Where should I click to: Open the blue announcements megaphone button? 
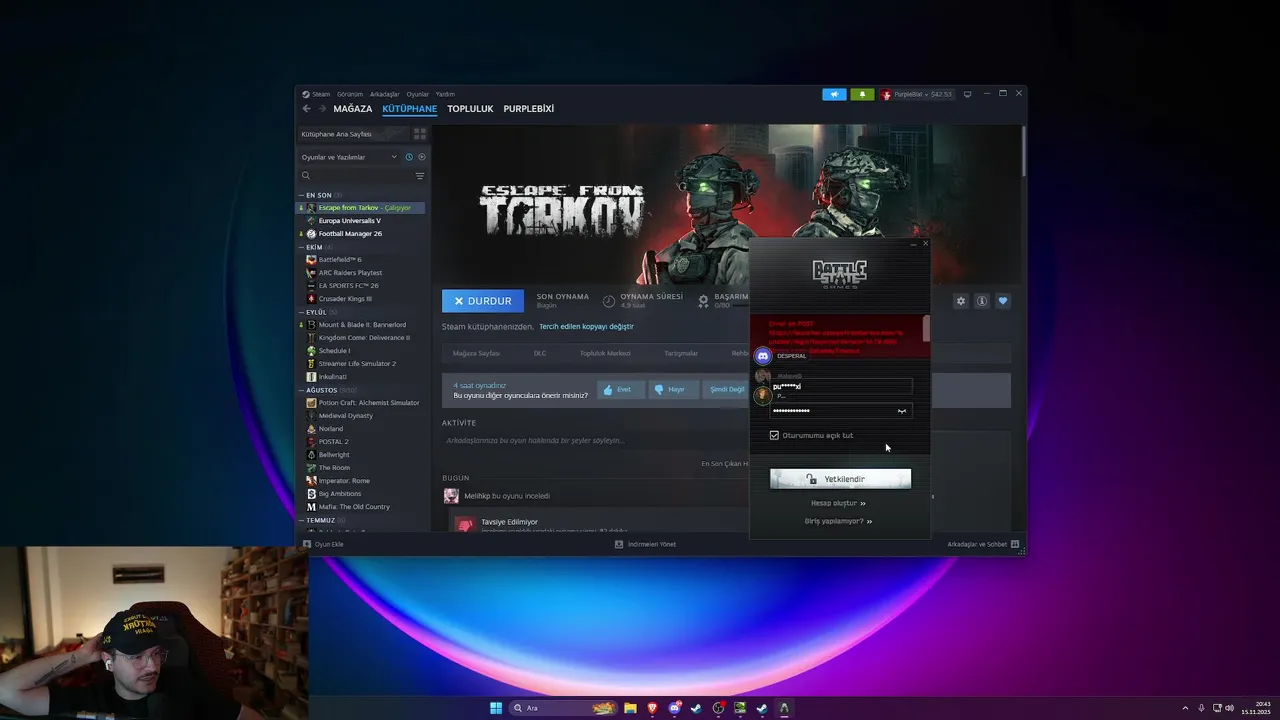(834, 94)
